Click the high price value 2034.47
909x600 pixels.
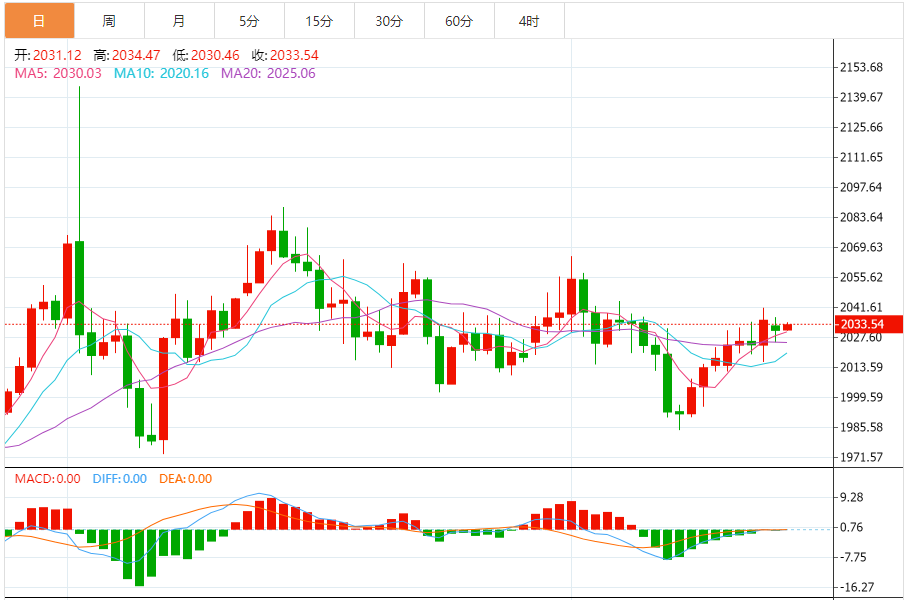pyautogui.click(x=136, y=56)
